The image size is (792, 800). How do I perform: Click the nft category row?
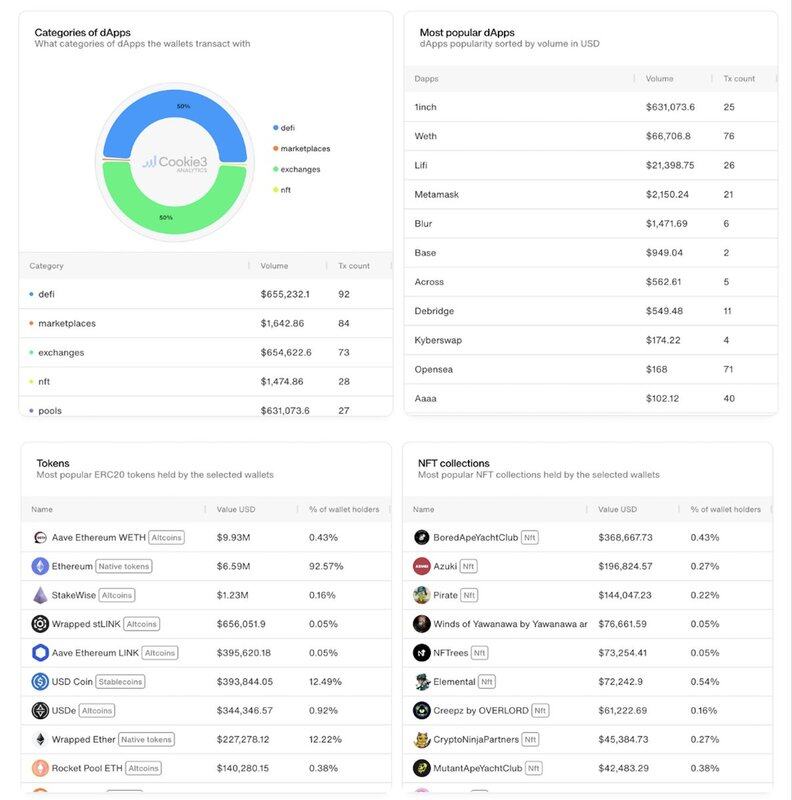point(206,382)
